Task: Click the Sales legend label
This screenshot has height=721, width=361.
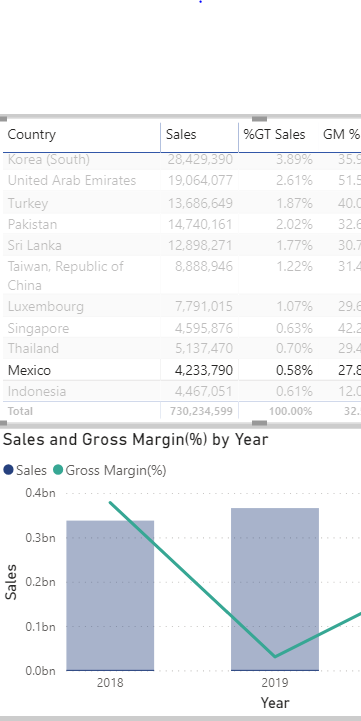Action: [x=31, y=470]
